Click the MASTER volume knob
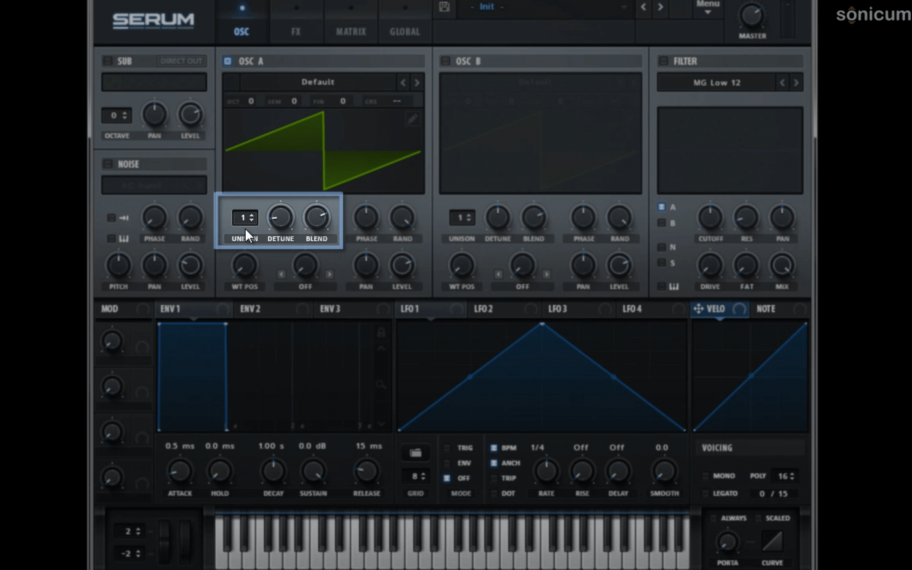The image size is (912, 570). click(x=751, y=16)
